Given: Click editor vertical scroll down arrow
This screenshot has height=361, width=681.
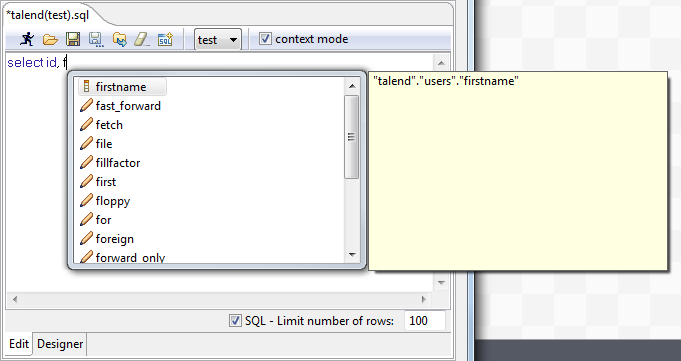Looking at the screenshot, I should point(441,283).
